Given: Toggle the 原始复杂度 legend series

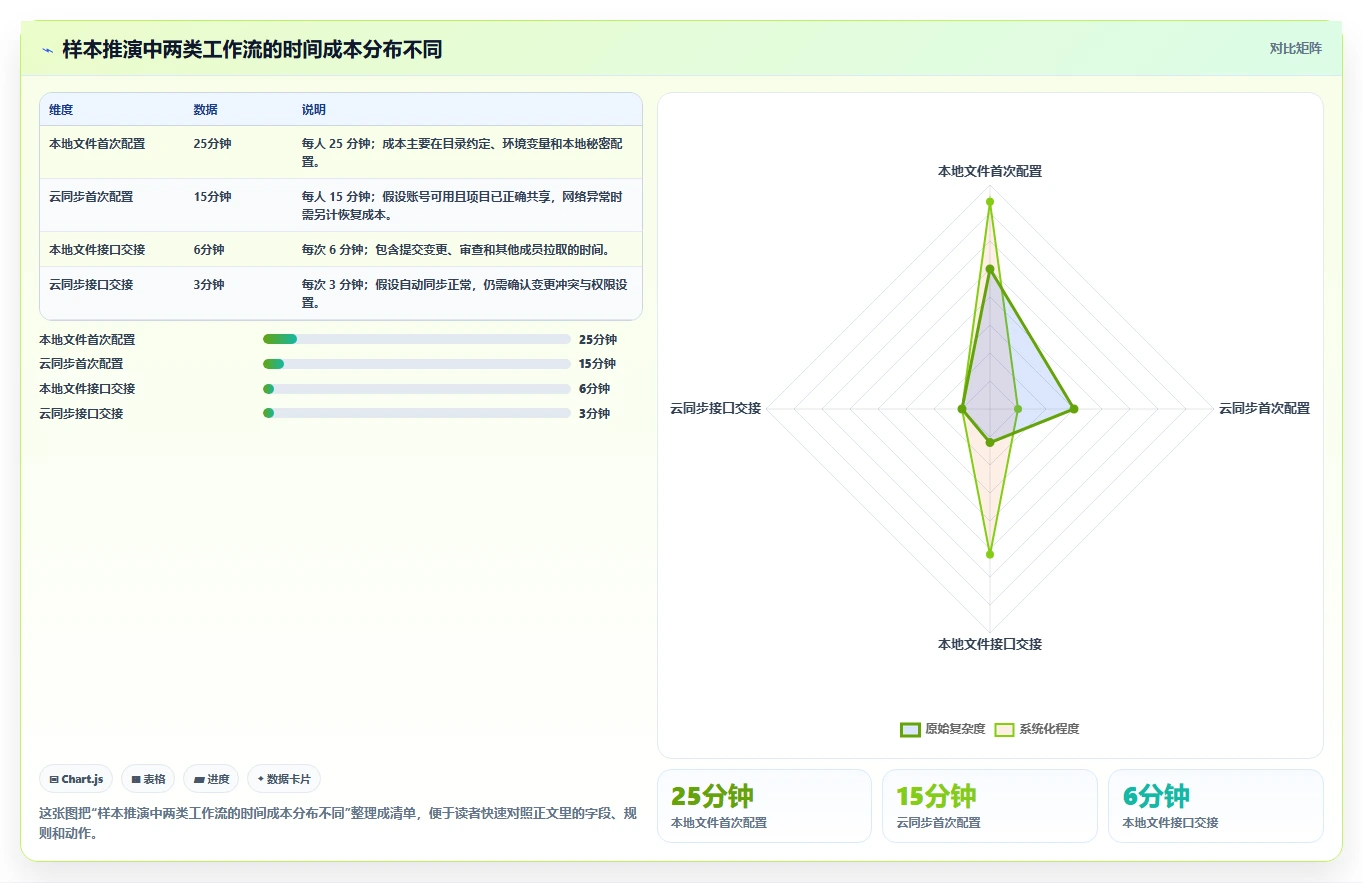Looking at the screenshot, I should coord(942,729).
